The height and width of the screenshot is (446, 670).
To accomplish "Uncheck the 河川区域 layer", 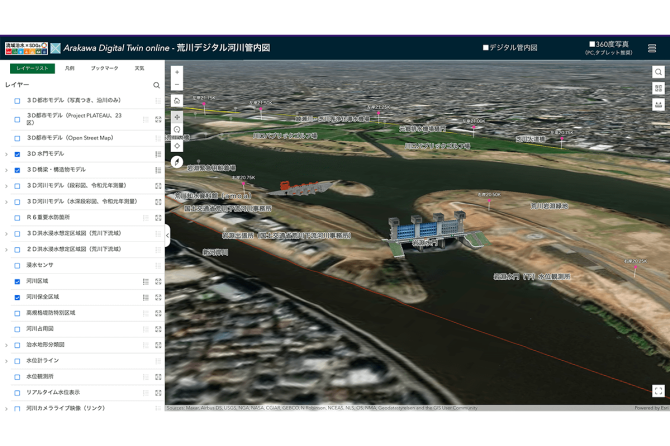I will point(17,282).
